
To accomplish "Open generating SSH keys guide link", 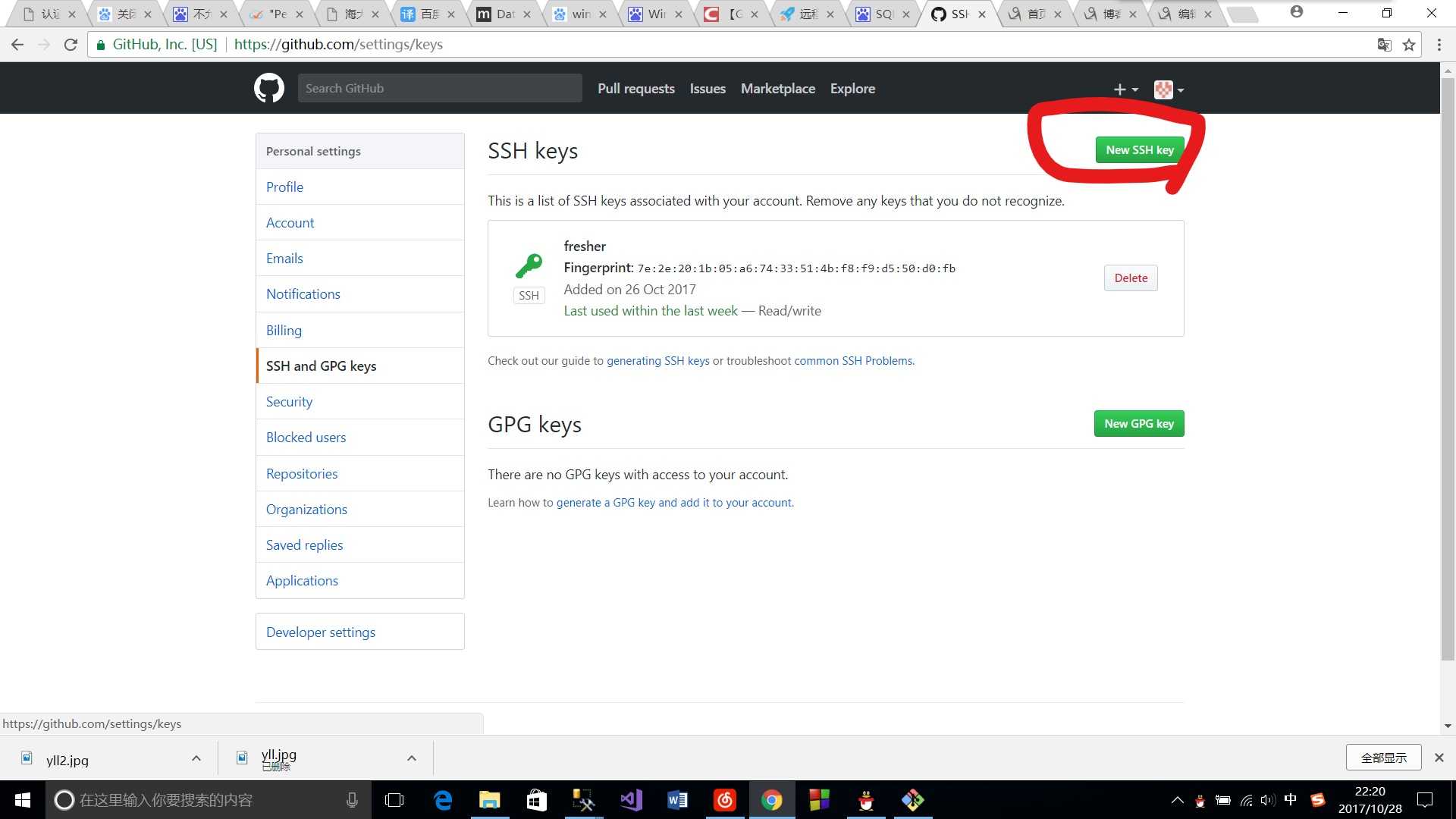I will (657, 361).
